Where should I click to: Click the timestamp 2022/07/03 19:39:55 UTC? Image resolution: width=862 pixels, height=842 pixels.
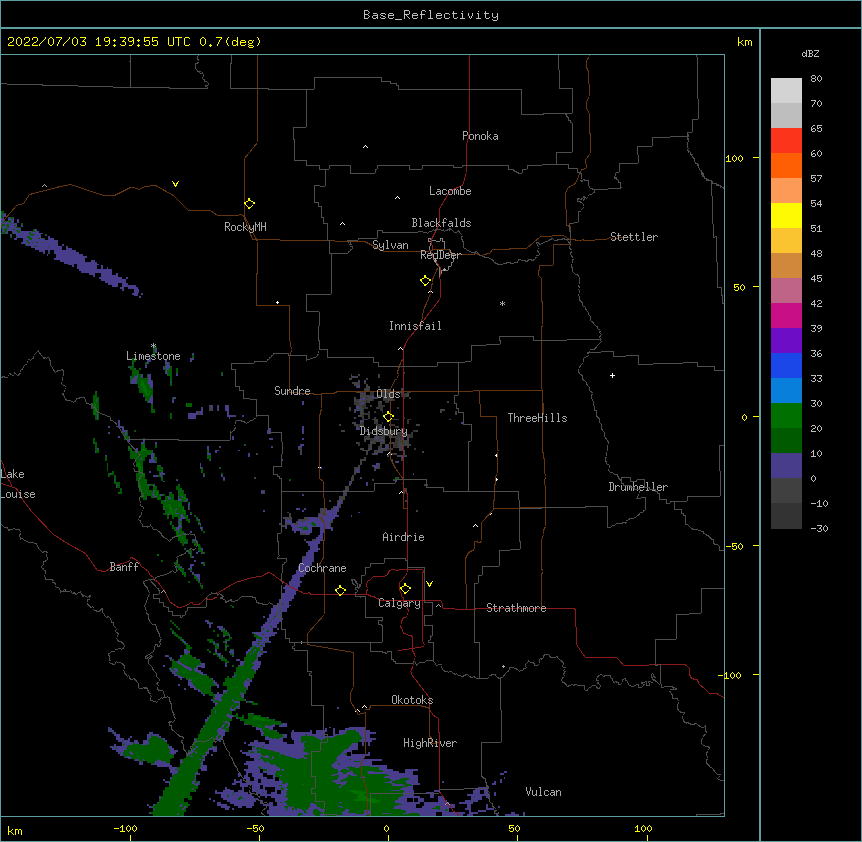(x=99, y=42)
